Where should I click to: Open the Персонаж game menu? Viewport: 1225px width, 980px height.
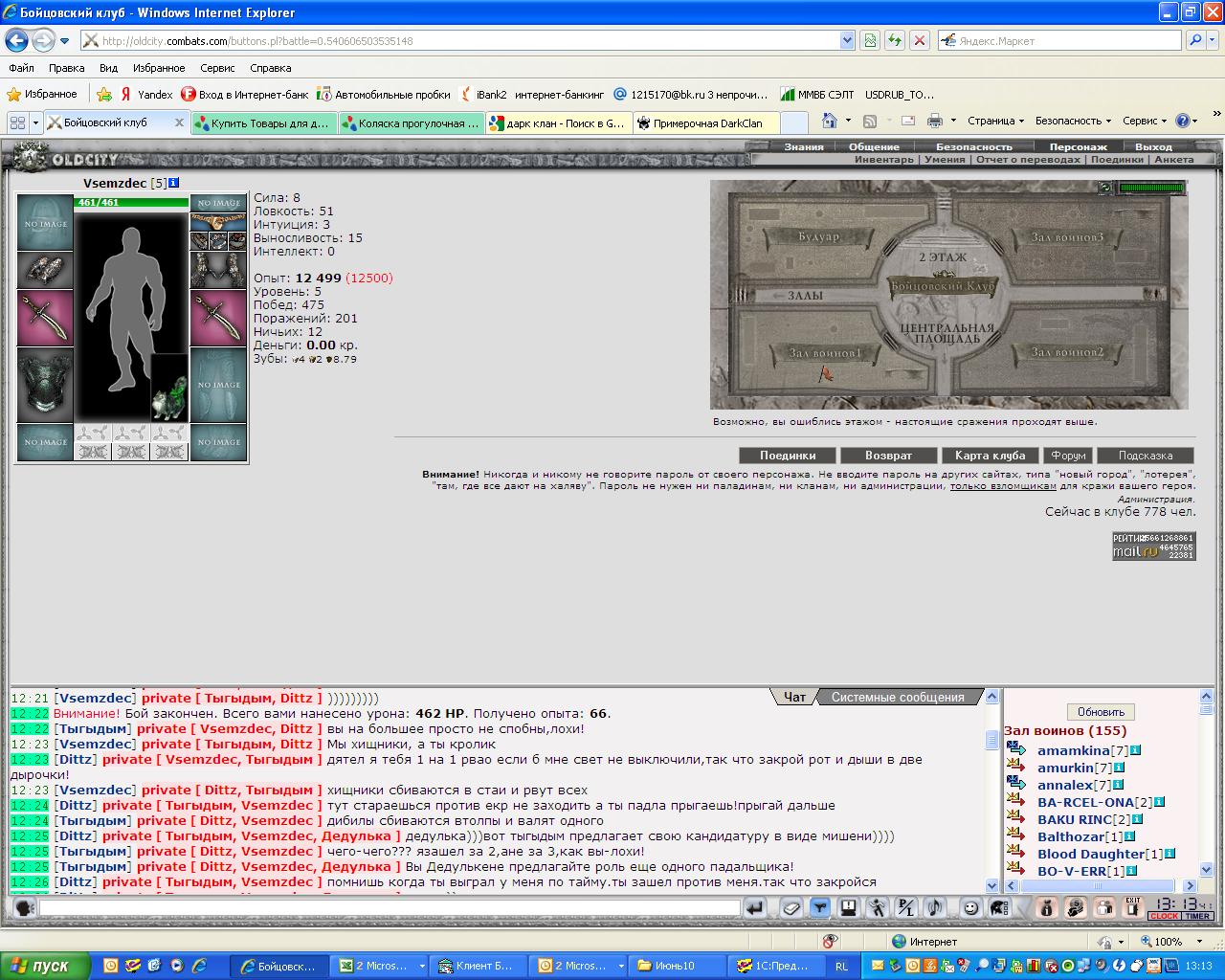(1078, 146)
